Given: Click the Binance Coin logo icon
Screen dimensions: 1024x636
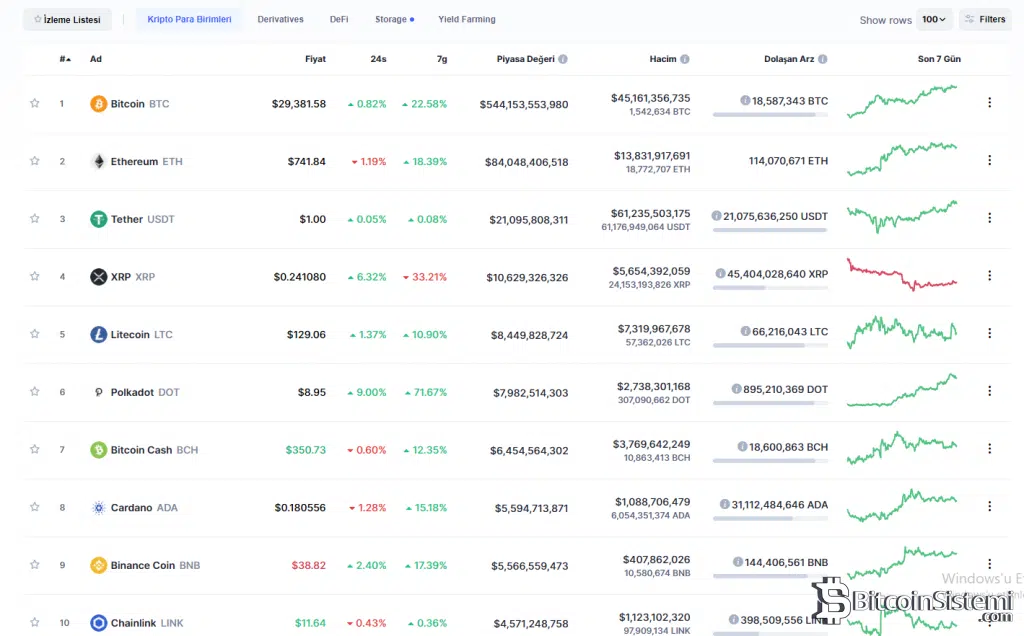Looking at the screenshot, I should [x=98, y=565].
